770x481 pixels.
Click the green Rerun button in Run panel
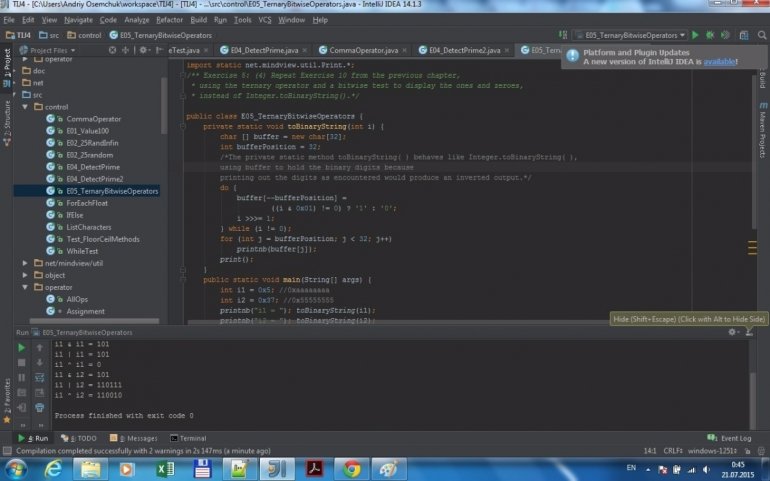coord(21,347)
